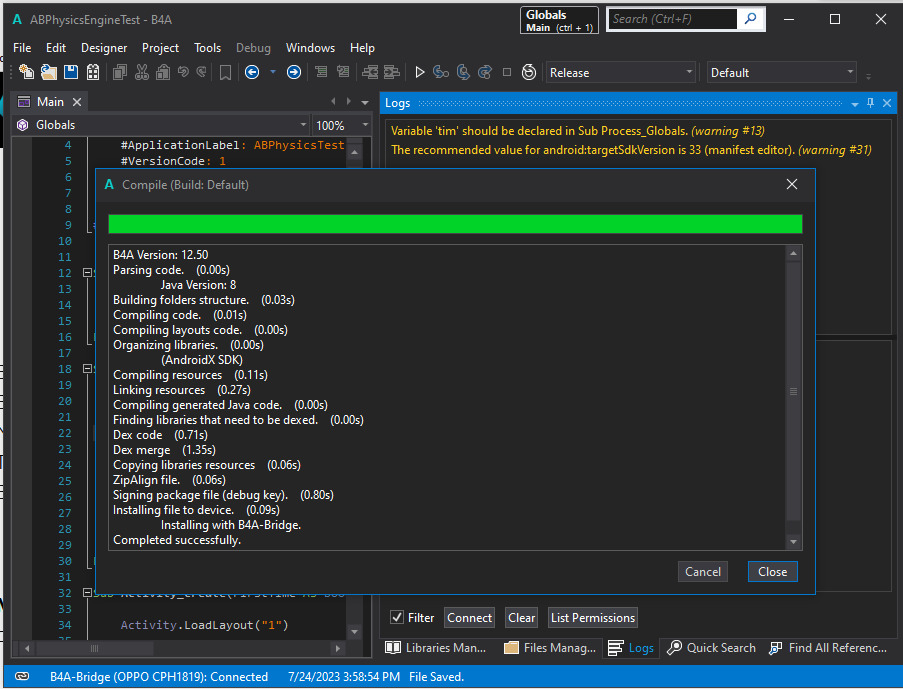Viewport: 903px width, 689px height.
Task: Click the compile log vertical scrollbar thumb
Action: 793,391
